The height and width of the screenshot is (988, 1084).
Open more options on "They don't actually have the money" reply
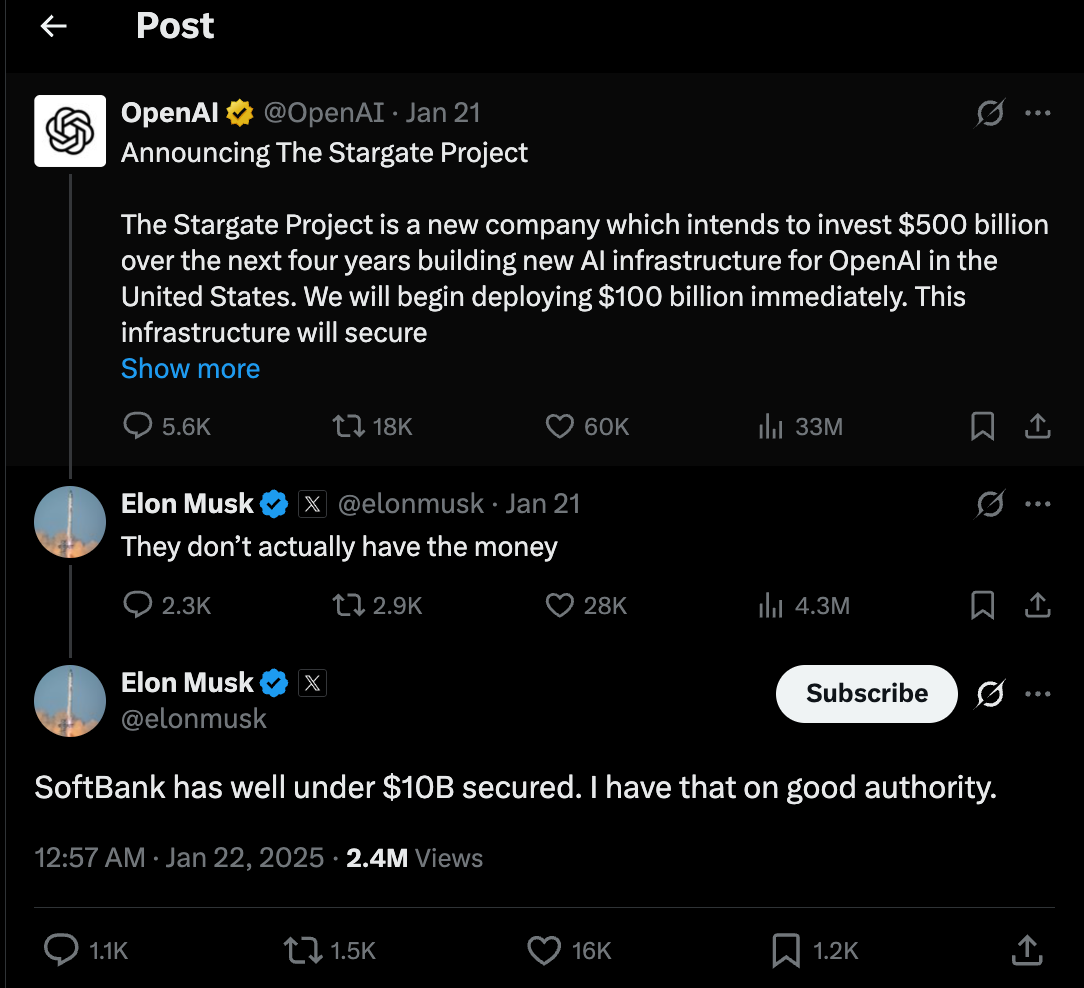click(1038, 504)
